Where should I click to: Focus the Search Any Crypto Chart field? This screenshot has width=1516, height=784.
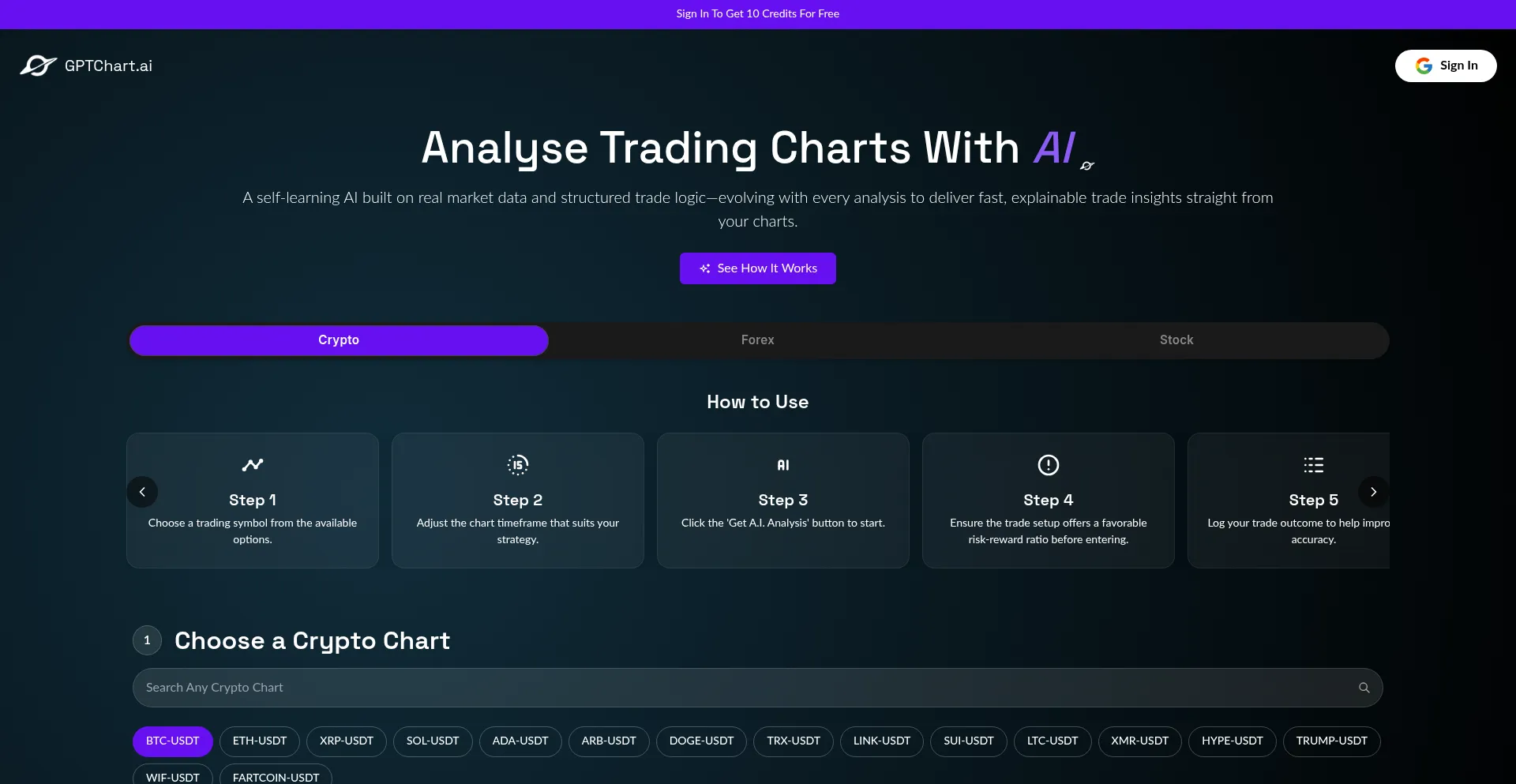742,688
